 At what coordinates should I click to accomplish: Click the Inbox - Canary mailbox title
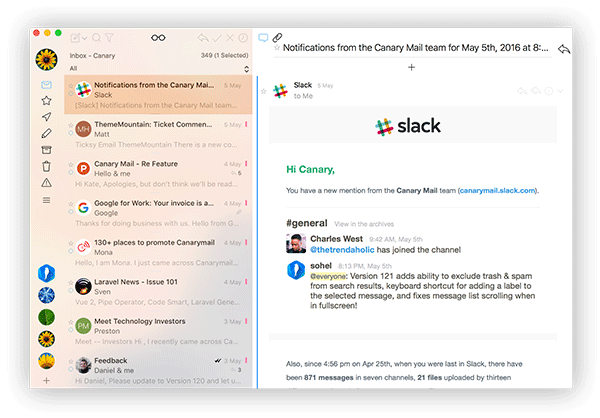pyautogui.click(x=92, y=56)
